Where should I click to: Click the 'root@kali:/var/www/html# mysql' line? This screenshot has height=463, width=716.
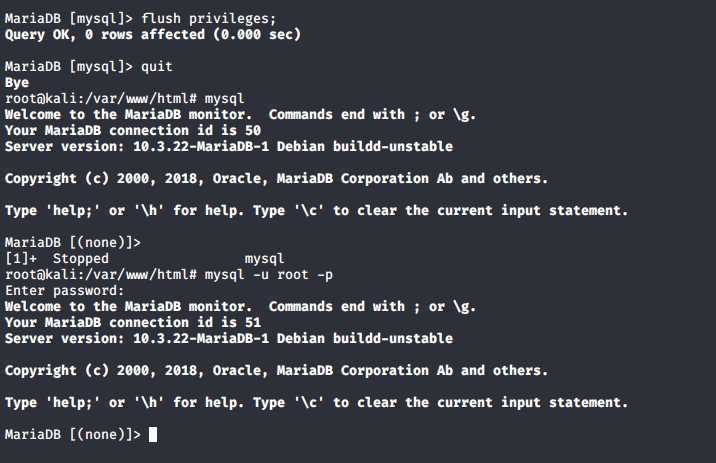125,99
